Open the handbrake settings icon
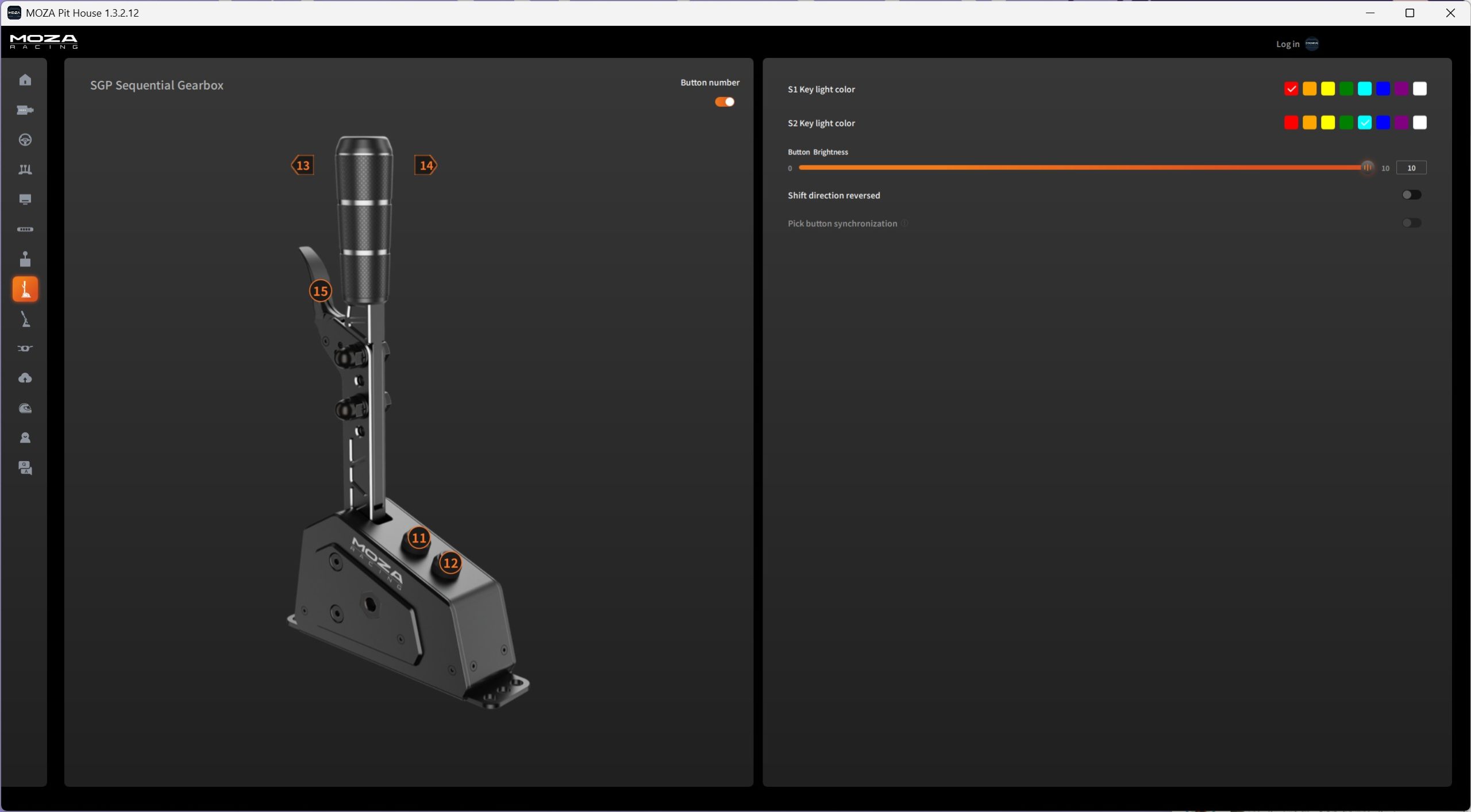 [25, 319]
